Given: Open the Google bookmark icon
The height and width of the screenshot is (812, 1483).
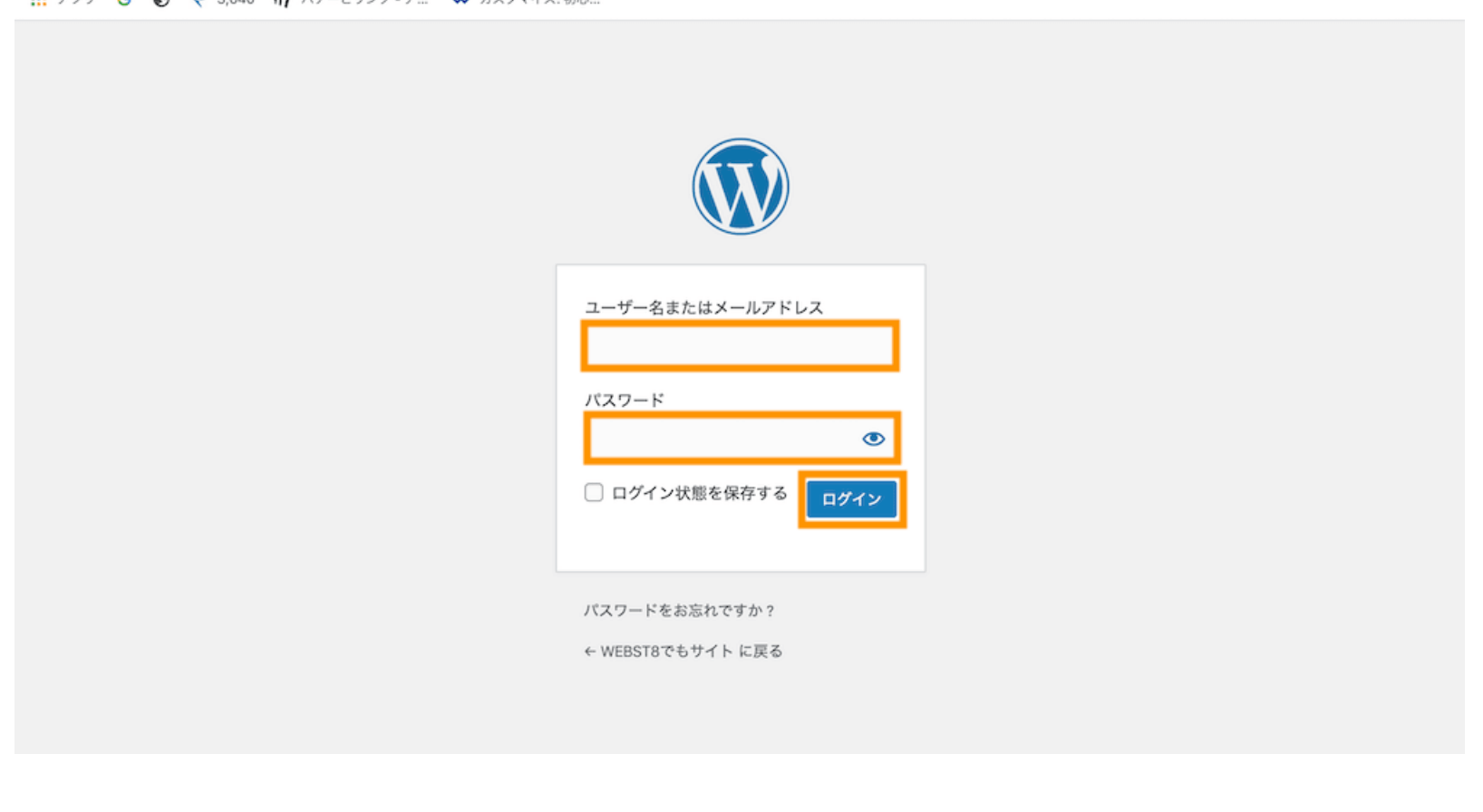Looking at the screenshot, I should [124, 3].
